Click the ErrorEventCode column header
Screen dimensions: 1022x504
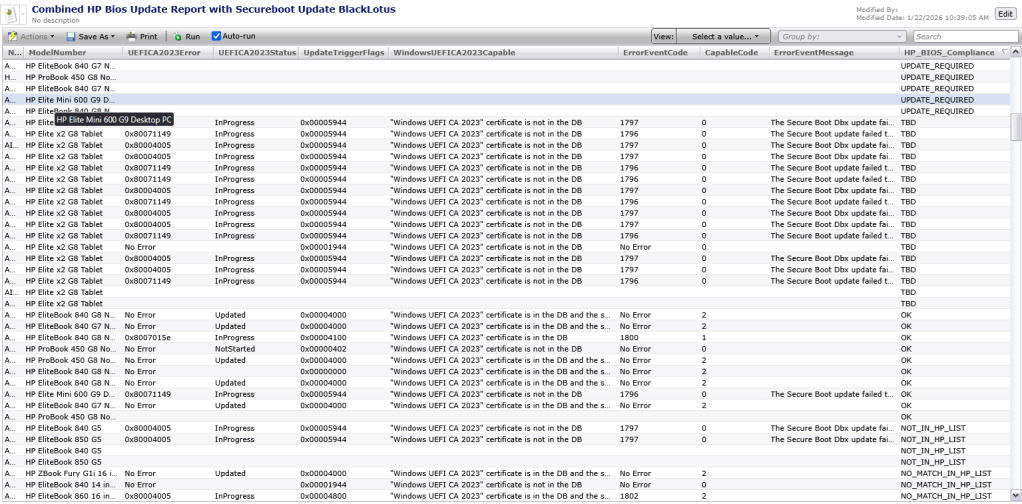654,52
